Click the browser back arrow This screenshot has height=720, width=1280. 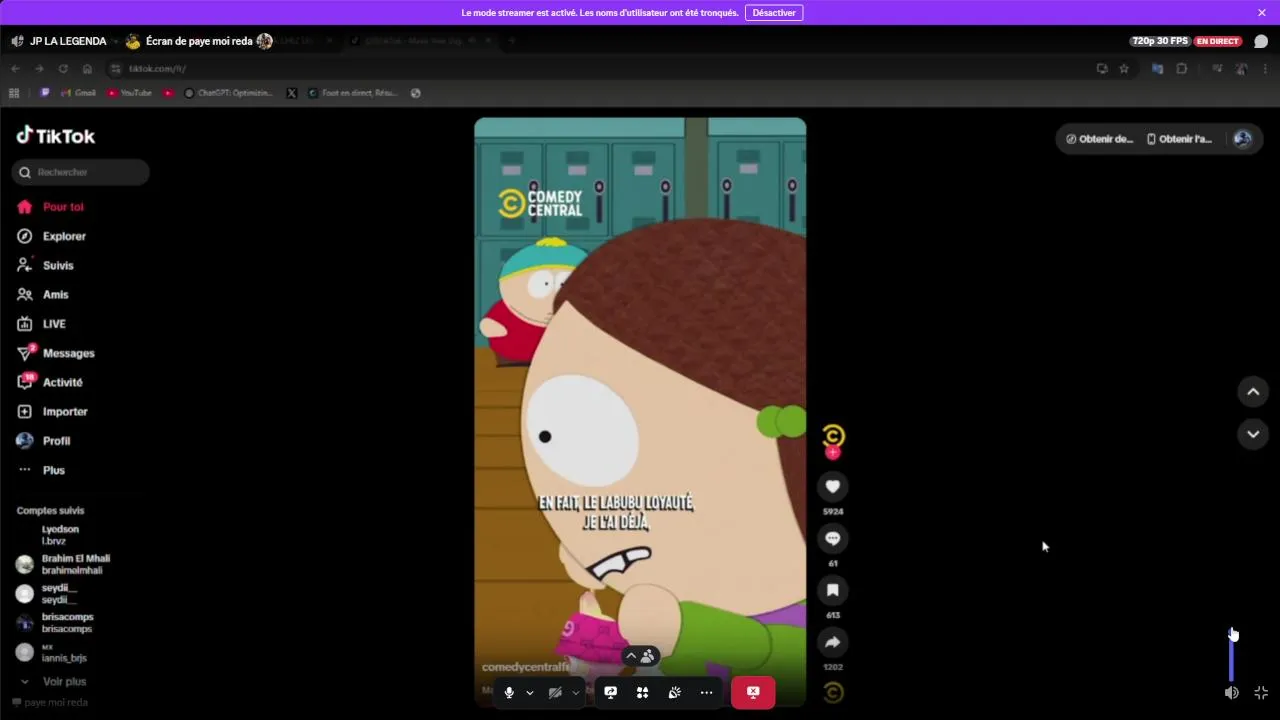15,69
